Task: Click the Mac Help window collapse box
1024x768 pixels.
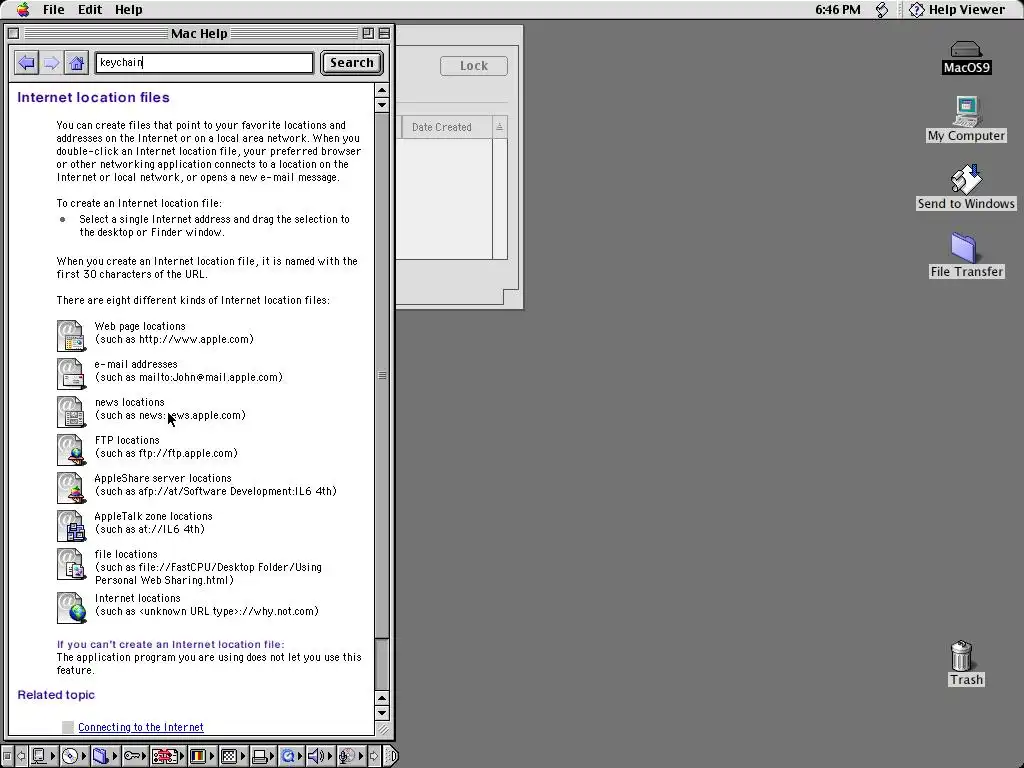Action: coord(384,33)
